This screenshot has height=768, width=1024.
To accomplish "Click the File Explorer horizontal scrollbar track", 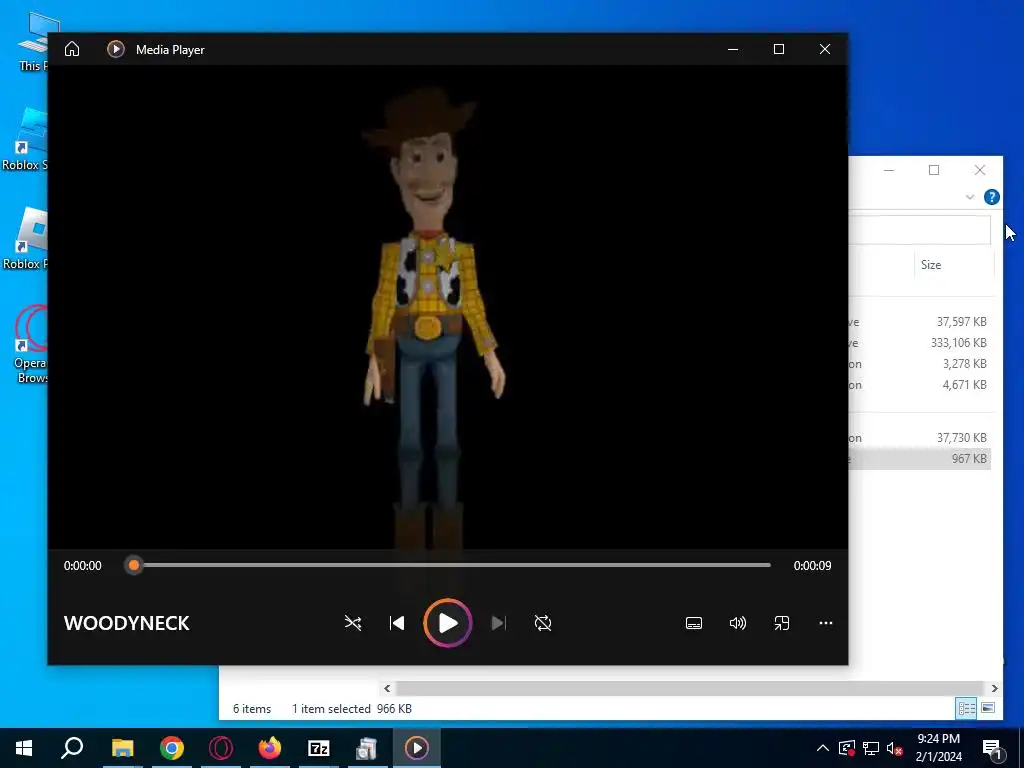I will pos(690,688).
